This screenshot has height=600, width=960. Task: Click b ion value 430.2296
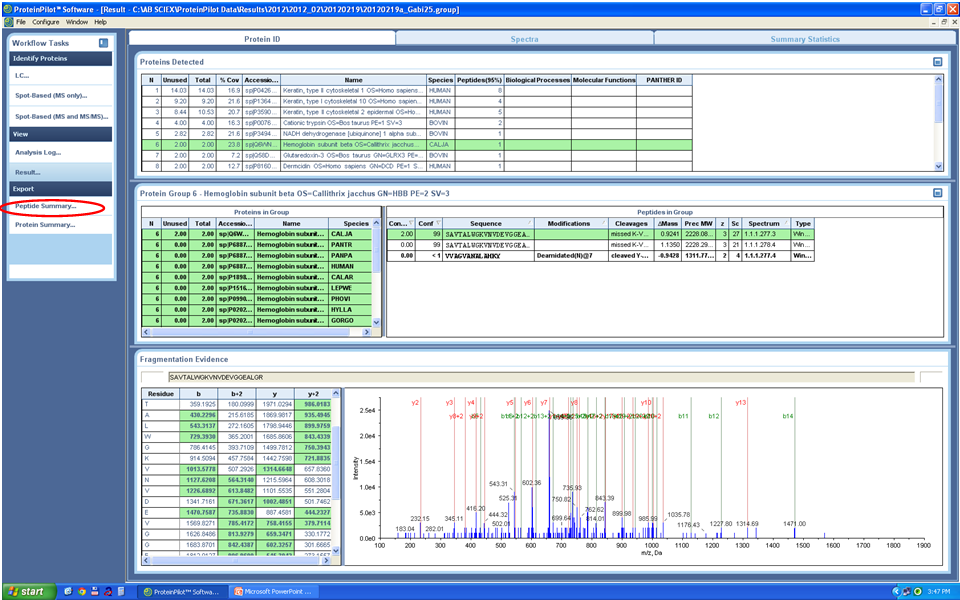coord(198,415)
